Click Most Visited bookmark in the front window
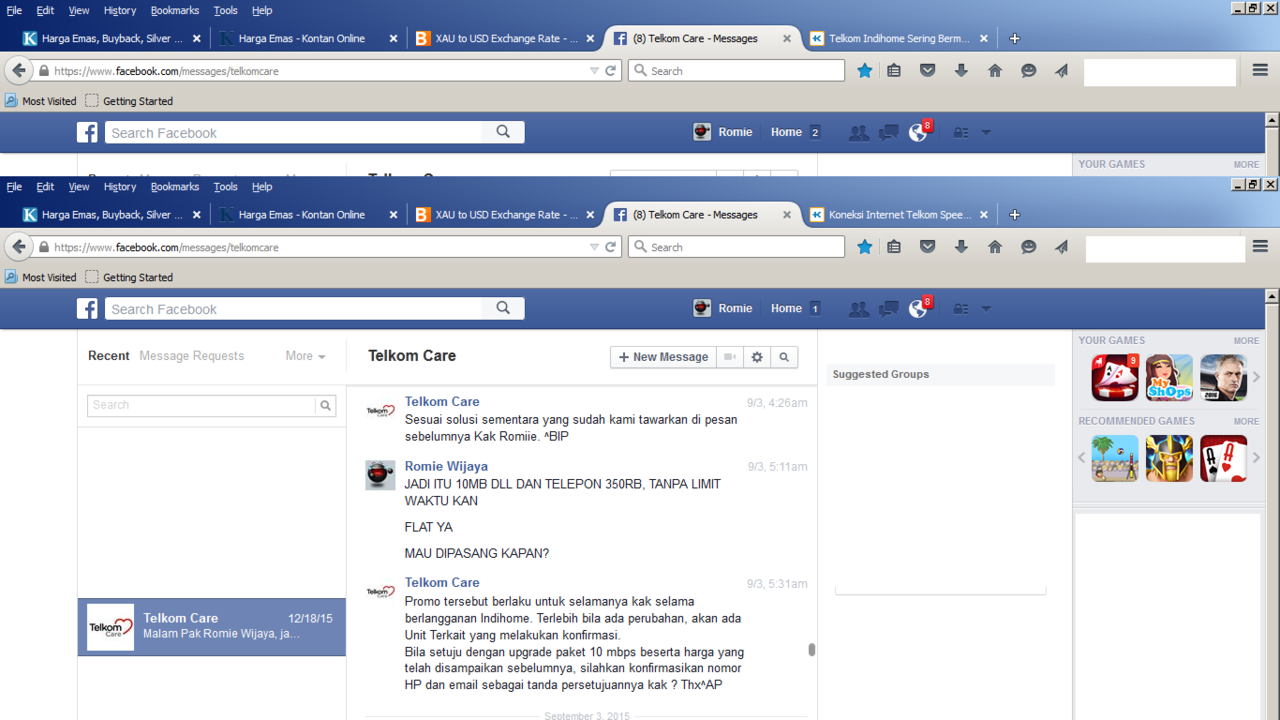This screenshot has width=1280, height=720. [x=41, y=277]
